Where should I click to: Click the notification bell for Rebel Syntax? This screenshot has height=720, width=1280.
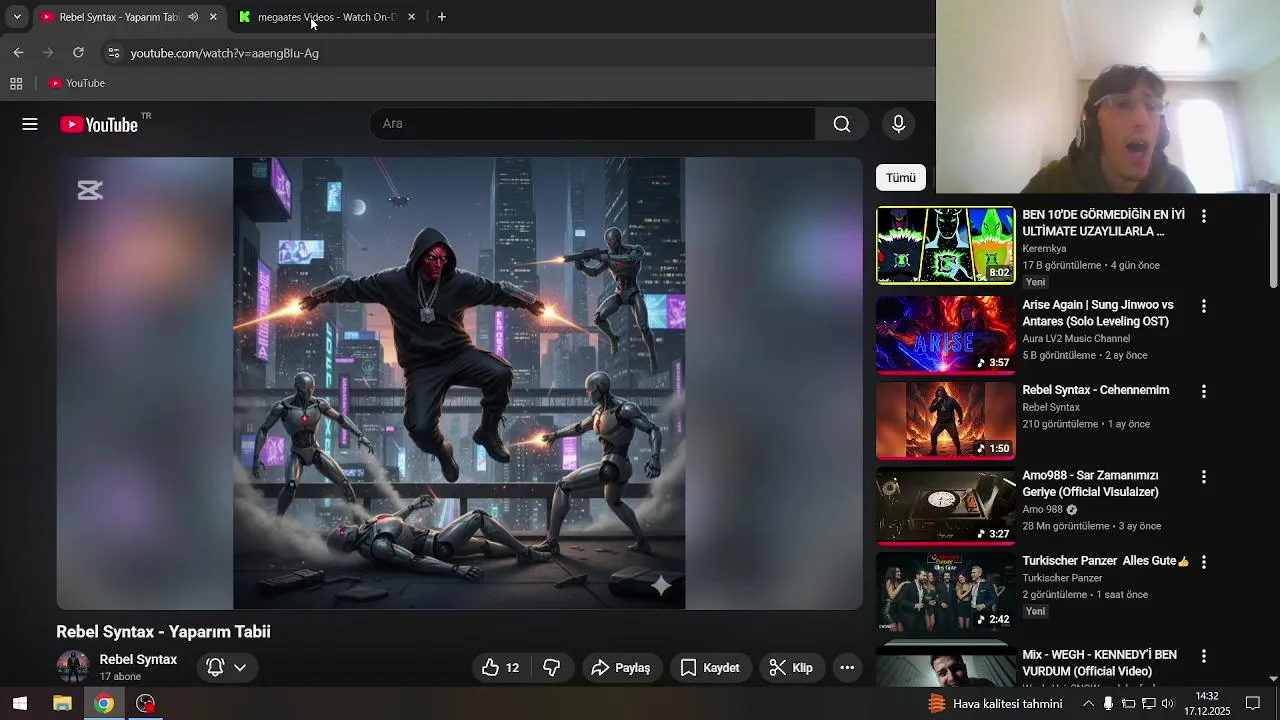[x=215, y=667]
